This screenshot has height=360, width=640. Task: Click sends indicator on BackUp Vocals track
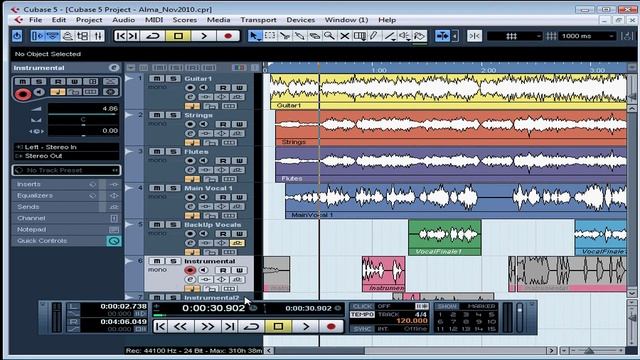(x=237, y=243)
